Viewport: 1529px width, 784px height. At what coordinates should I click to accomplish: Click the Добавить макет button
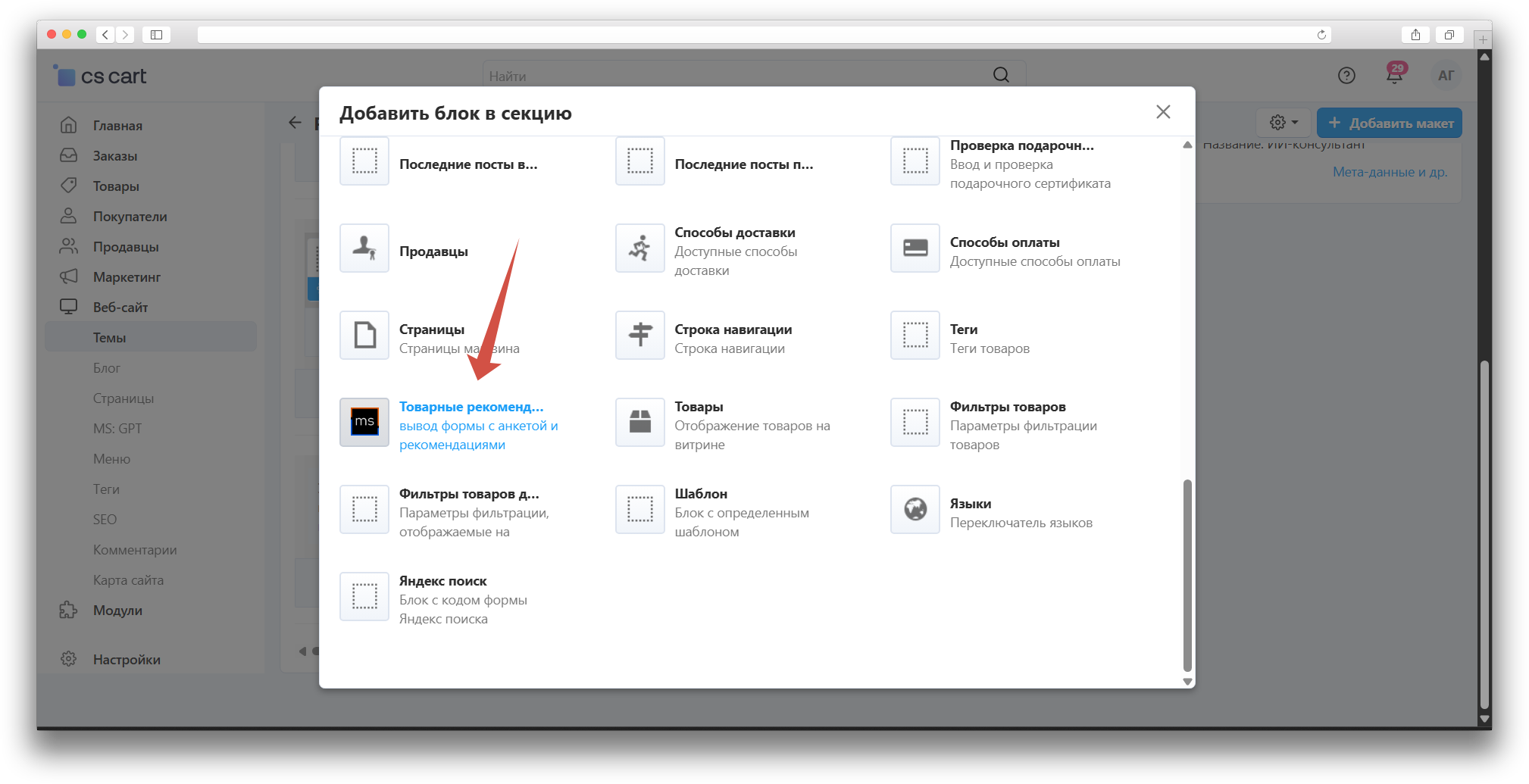point(1390,123)
